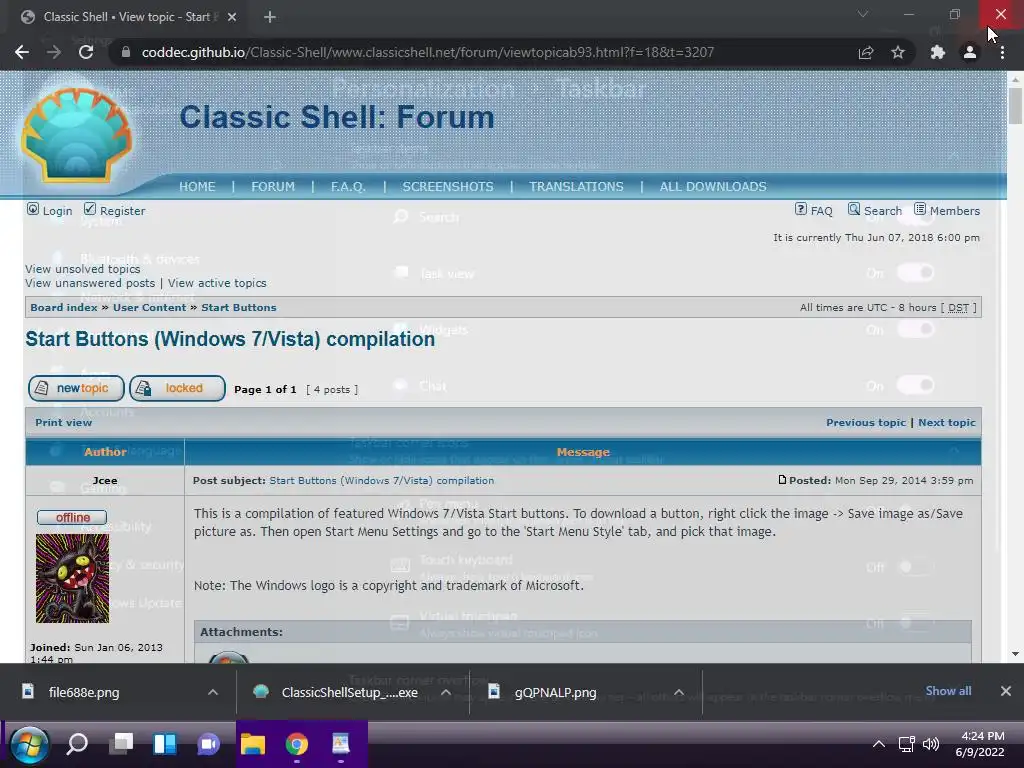
Task: Open SCREENSHOTS in the navigation bar
Action: pyautogui.click(x=448, y=187)
